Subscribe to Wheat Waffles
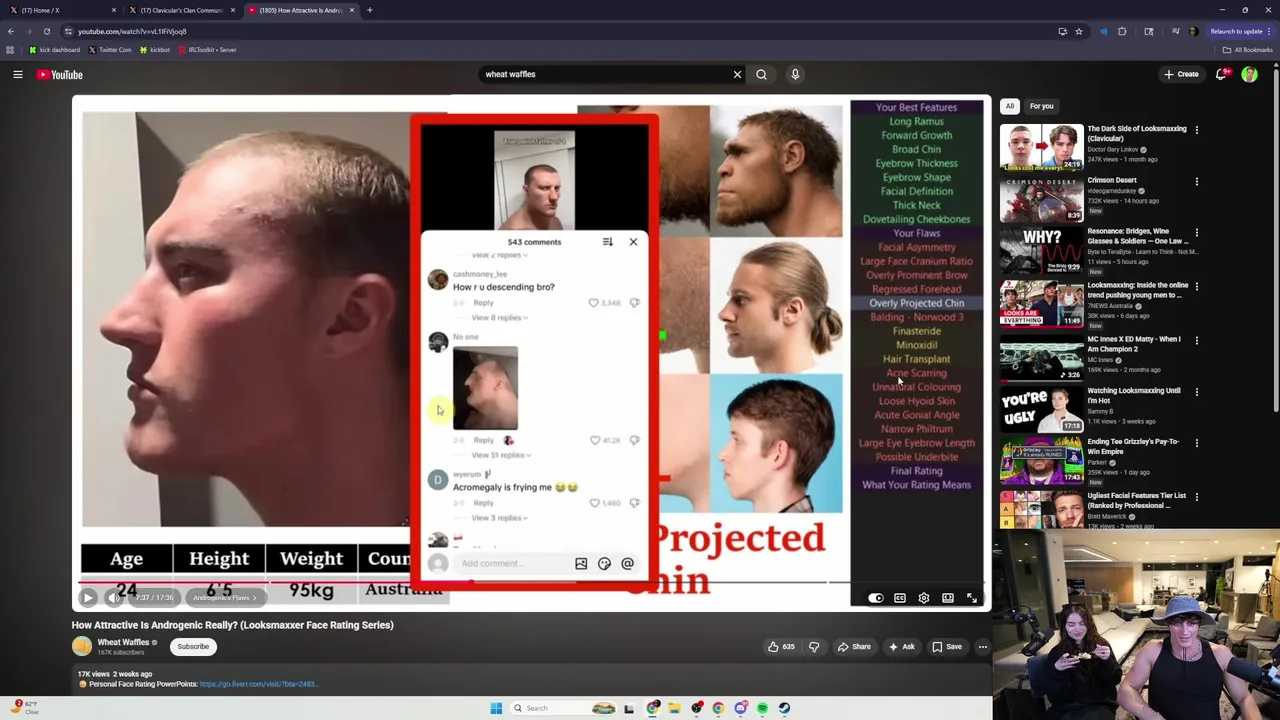The image size is (1280, 720). point(193,647)
